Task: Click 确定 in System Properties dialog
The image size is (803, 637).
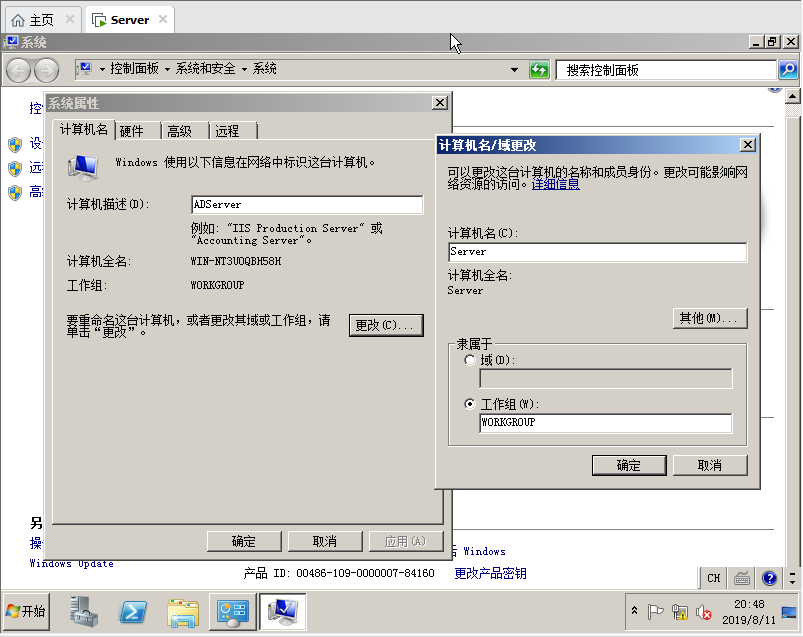Action: click(x=244, y=541)
